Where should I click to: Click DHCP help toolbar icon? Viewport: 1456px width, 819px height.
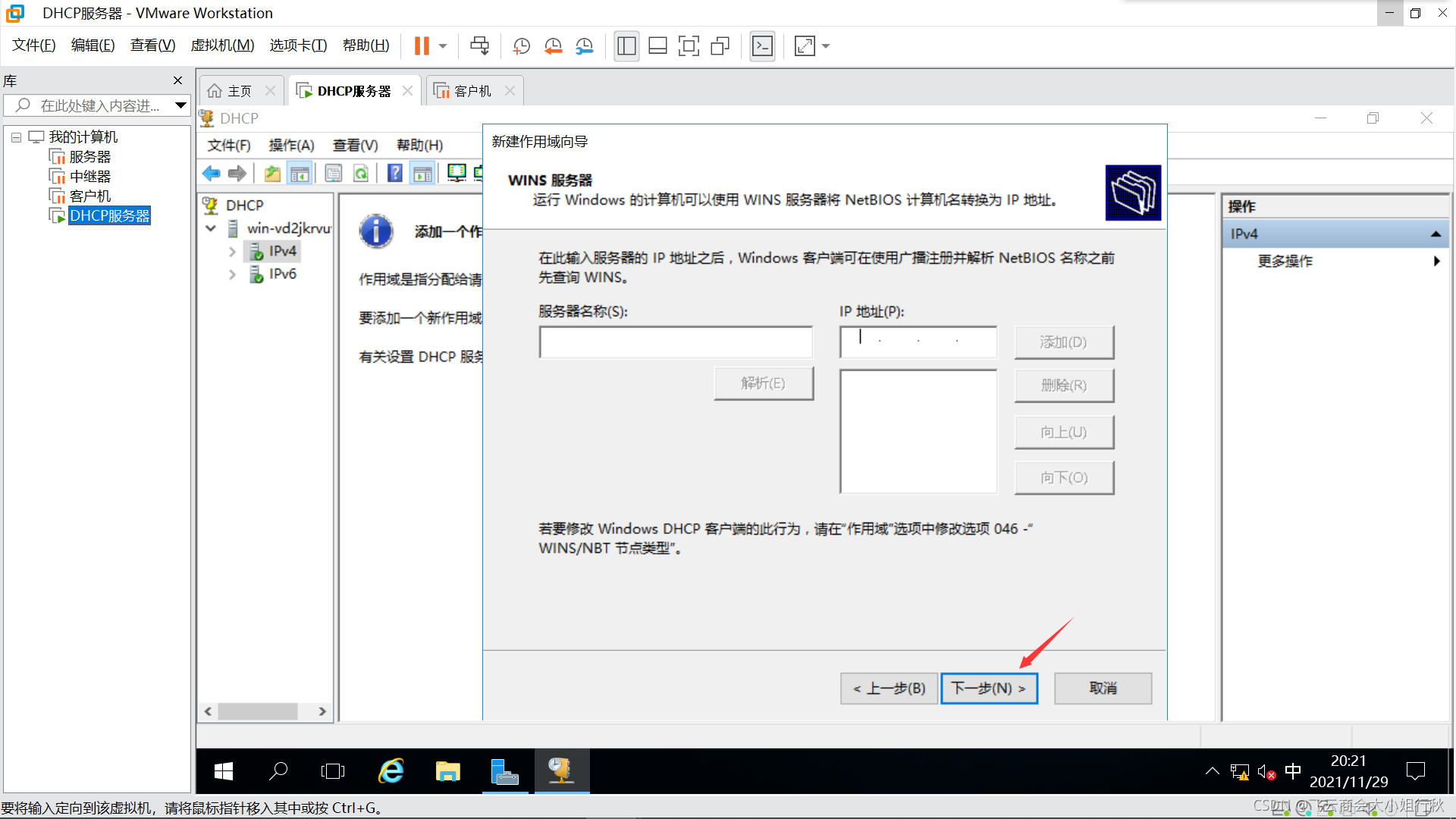pos(394,174)
